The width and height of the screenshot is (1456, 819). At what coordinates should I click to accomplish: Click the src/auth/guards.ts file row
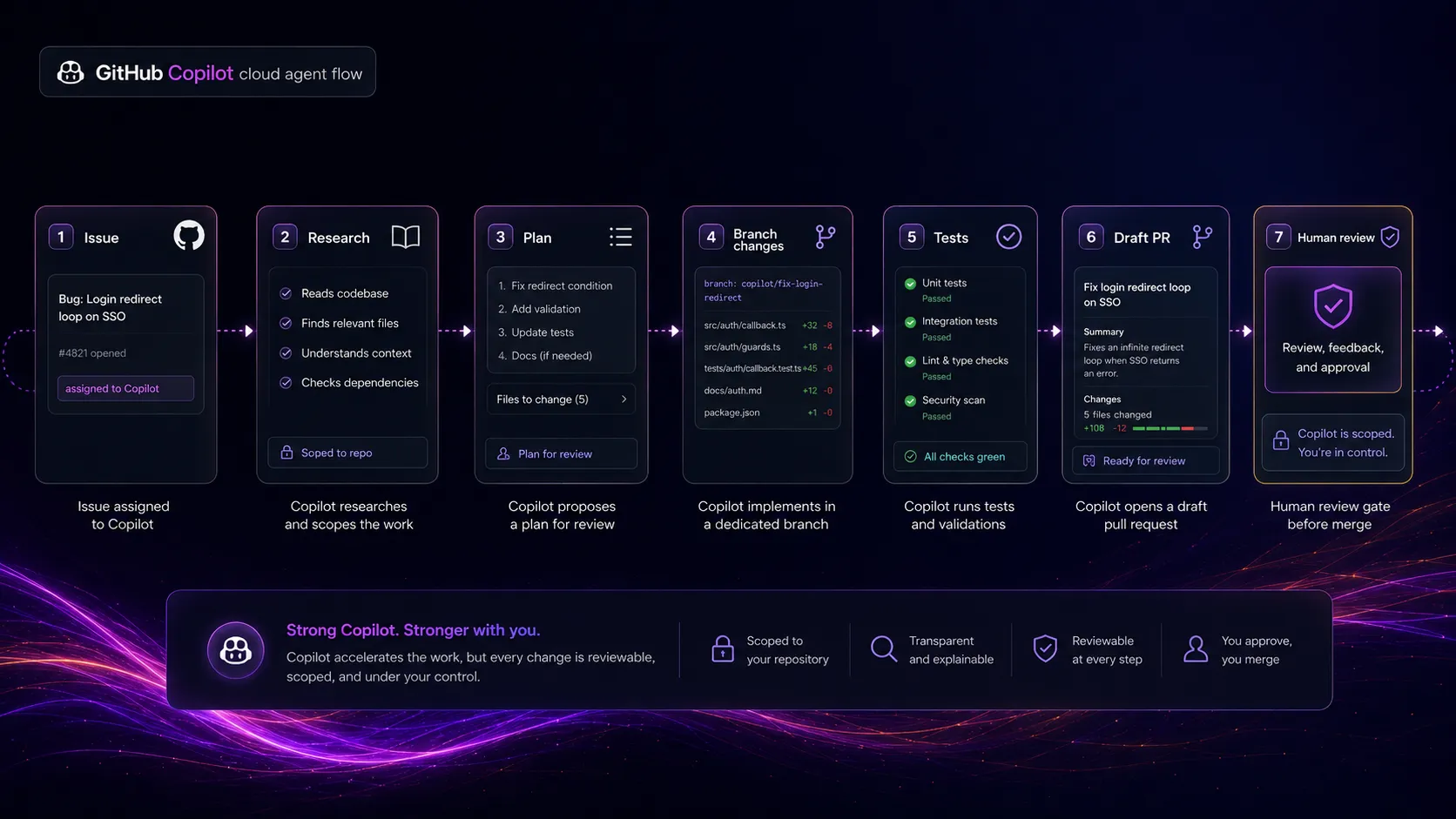(767, 346)
